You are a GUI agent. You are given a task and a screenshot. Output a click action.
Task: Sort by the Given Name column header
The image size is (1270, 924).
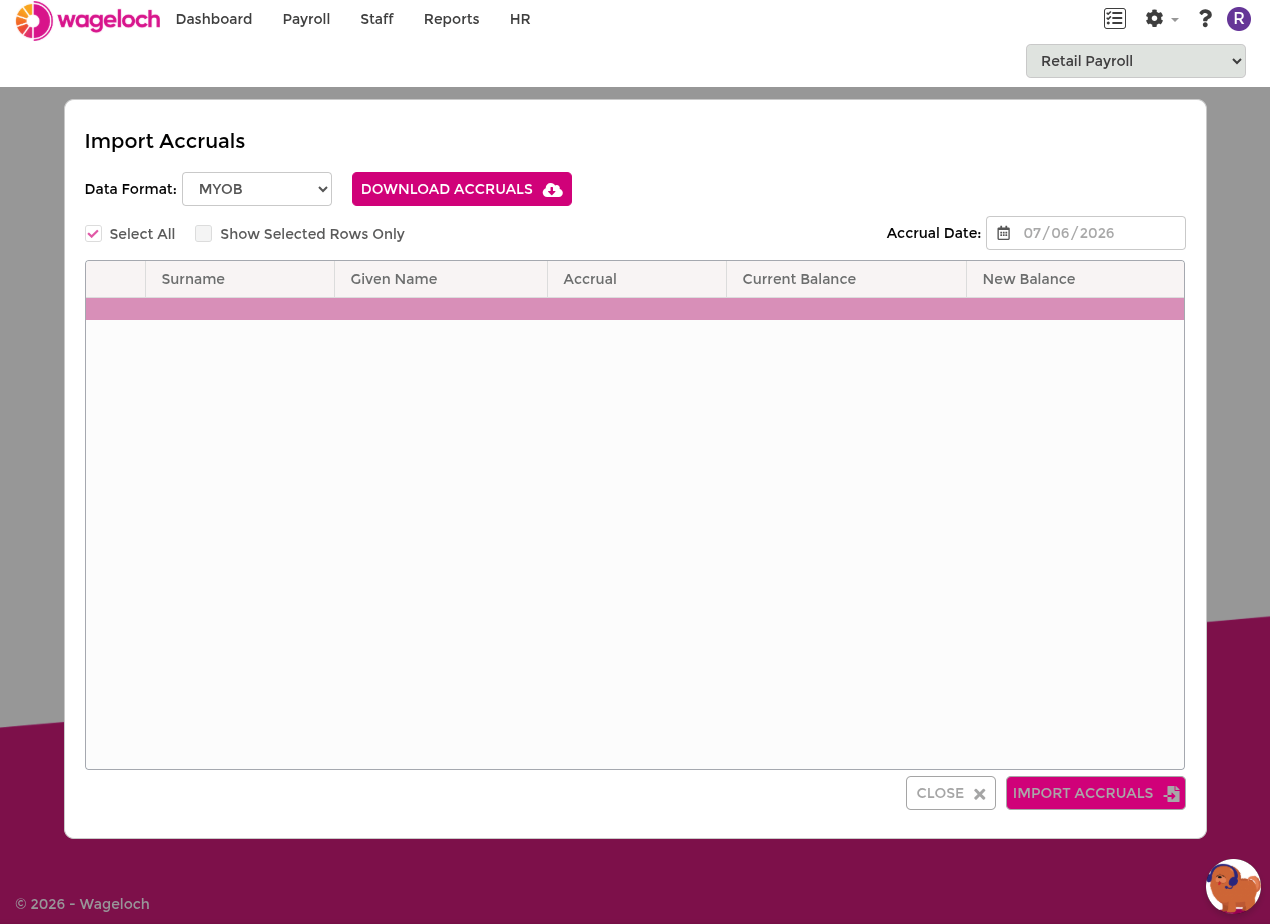tap(441, 279)
